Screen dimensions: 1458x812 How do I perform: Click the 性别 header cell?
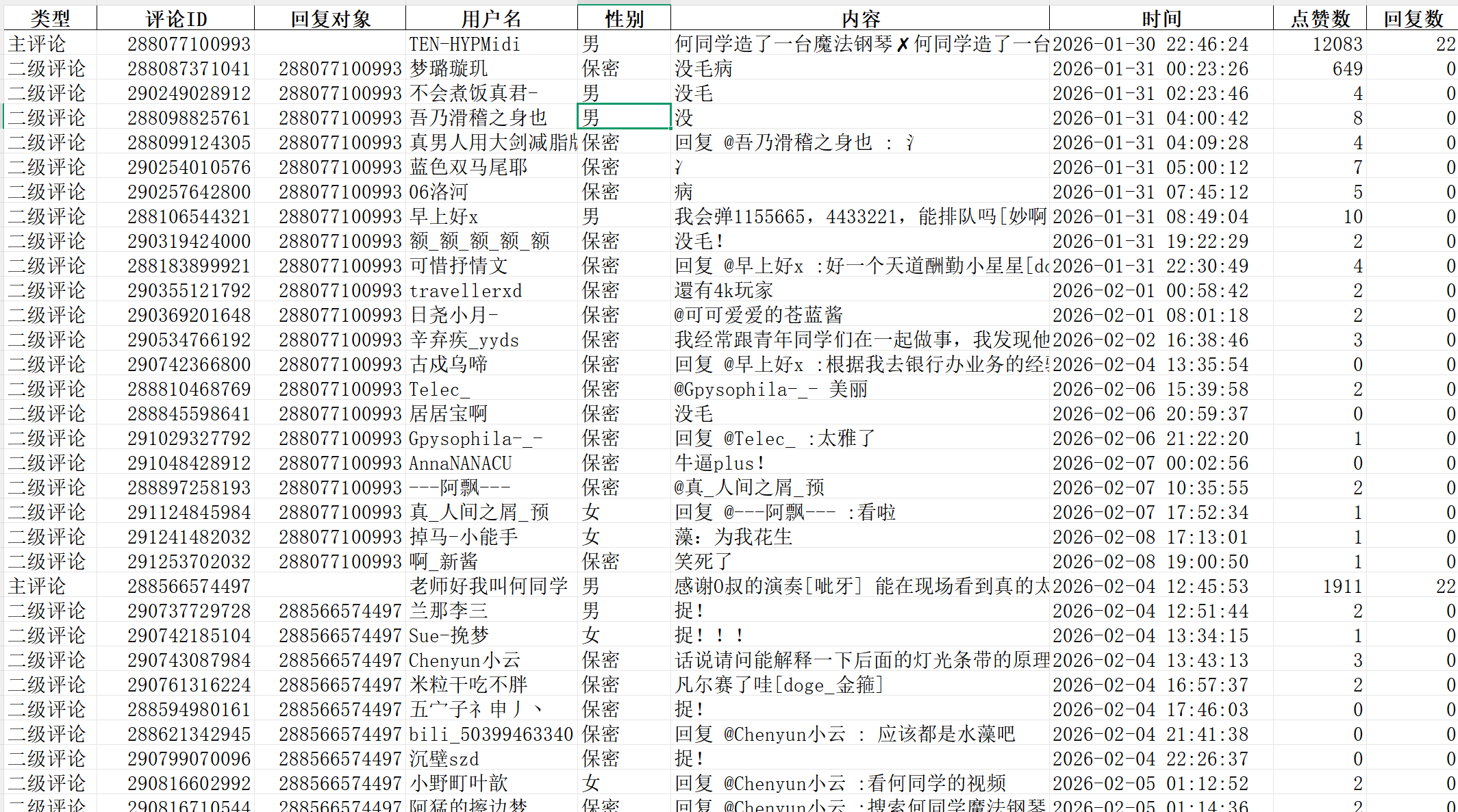pyautogui.click(x=624, y=18)
